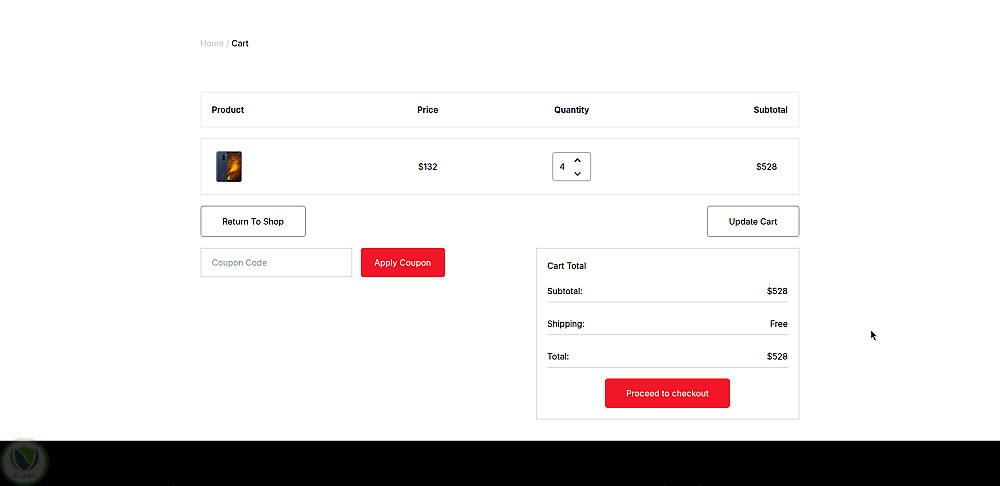Click the Cart Total heading
Viewport: 1000px width, 486px height.
tap(567, 266)
